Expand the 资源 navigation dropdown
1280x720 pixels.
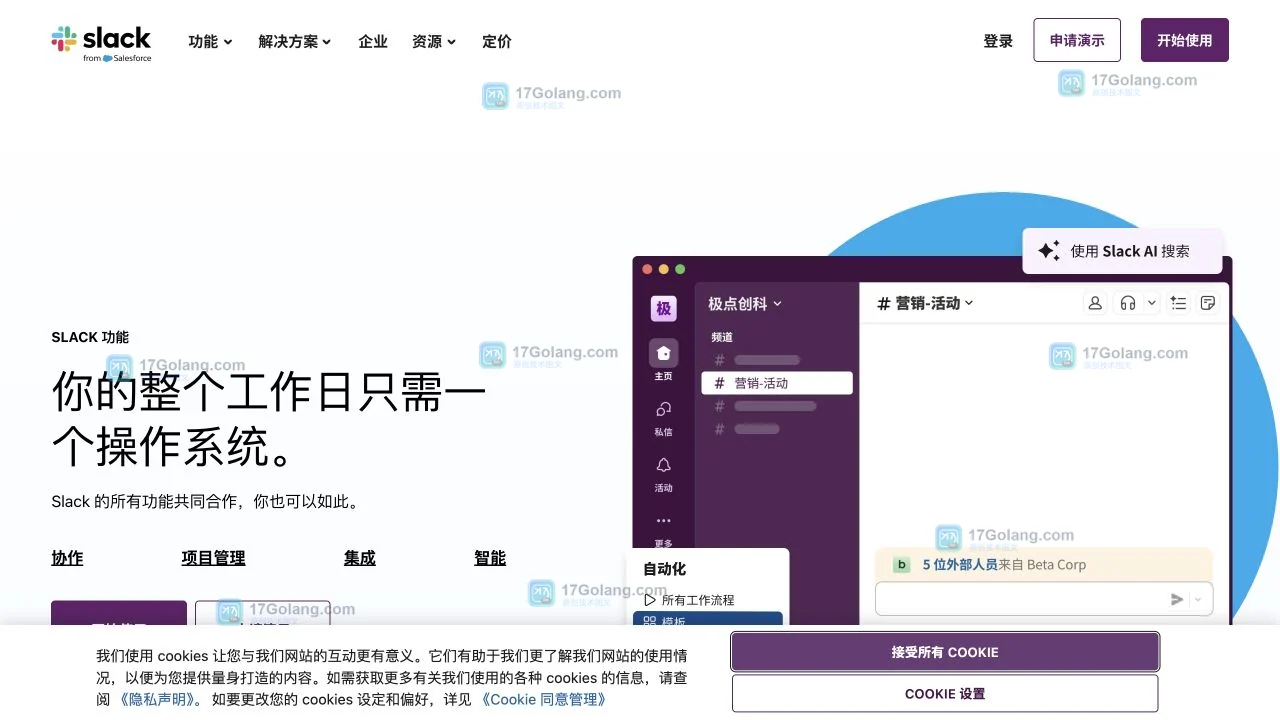(434, 41)
